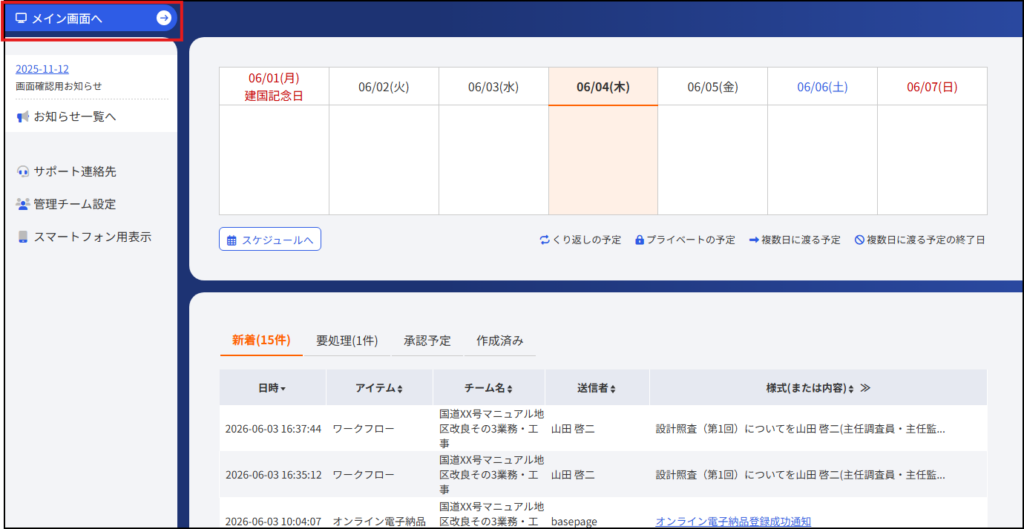Click the arrow icon next to 複数日に渡る予定
Image resolution: width=1024 pixels, height=529 pixels.
click(x=754, y=240)
